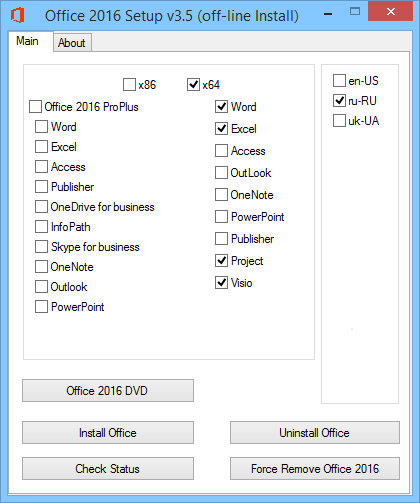Image resolution: width=420 pixels, height=503 pixels.
Task: Click the Office 2016 DVD button
Action: tap(108, 390)
